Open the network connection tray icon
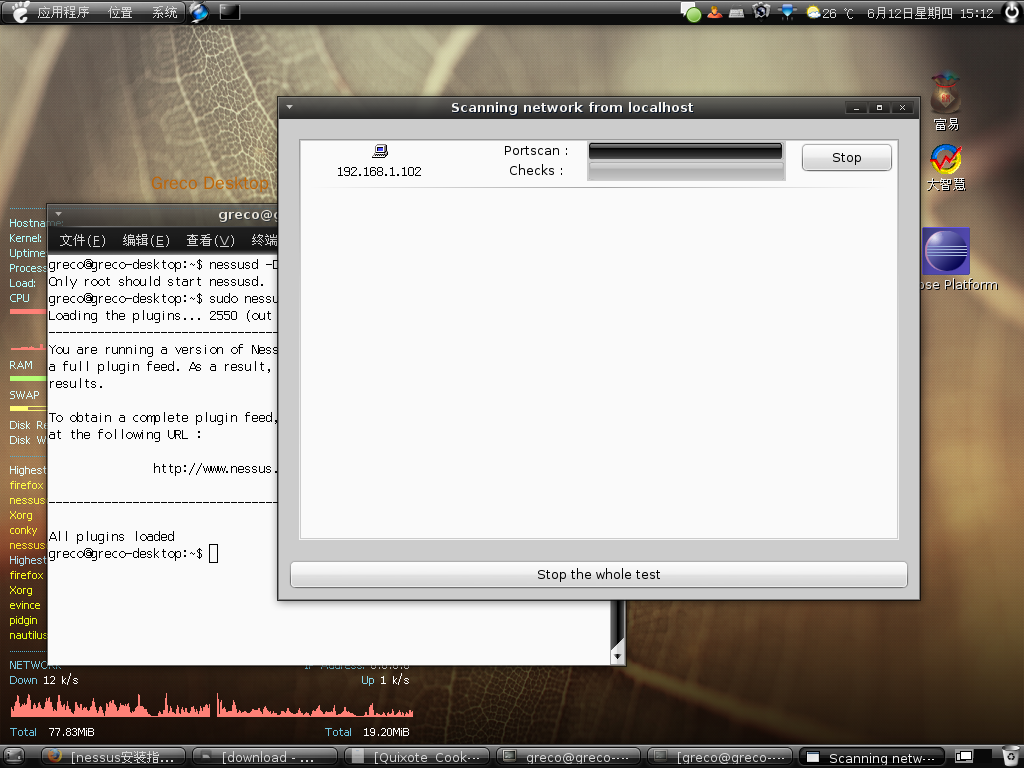 (x=788, y=12)
